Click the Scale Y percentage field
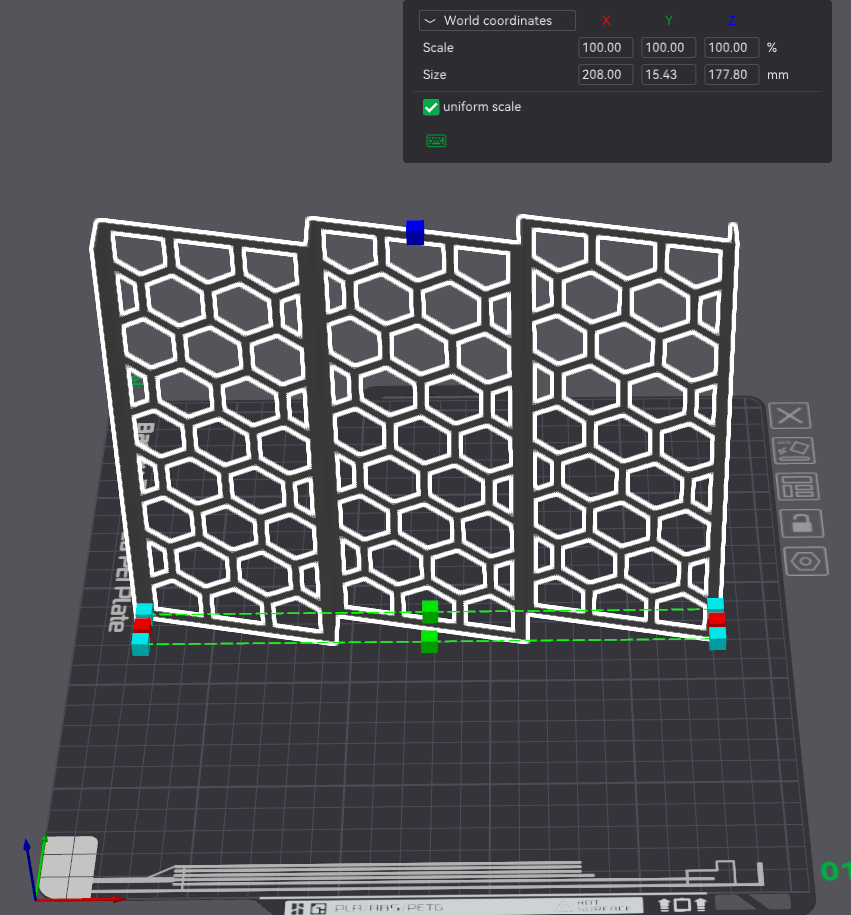851x915 pixels. click(668, 47)
